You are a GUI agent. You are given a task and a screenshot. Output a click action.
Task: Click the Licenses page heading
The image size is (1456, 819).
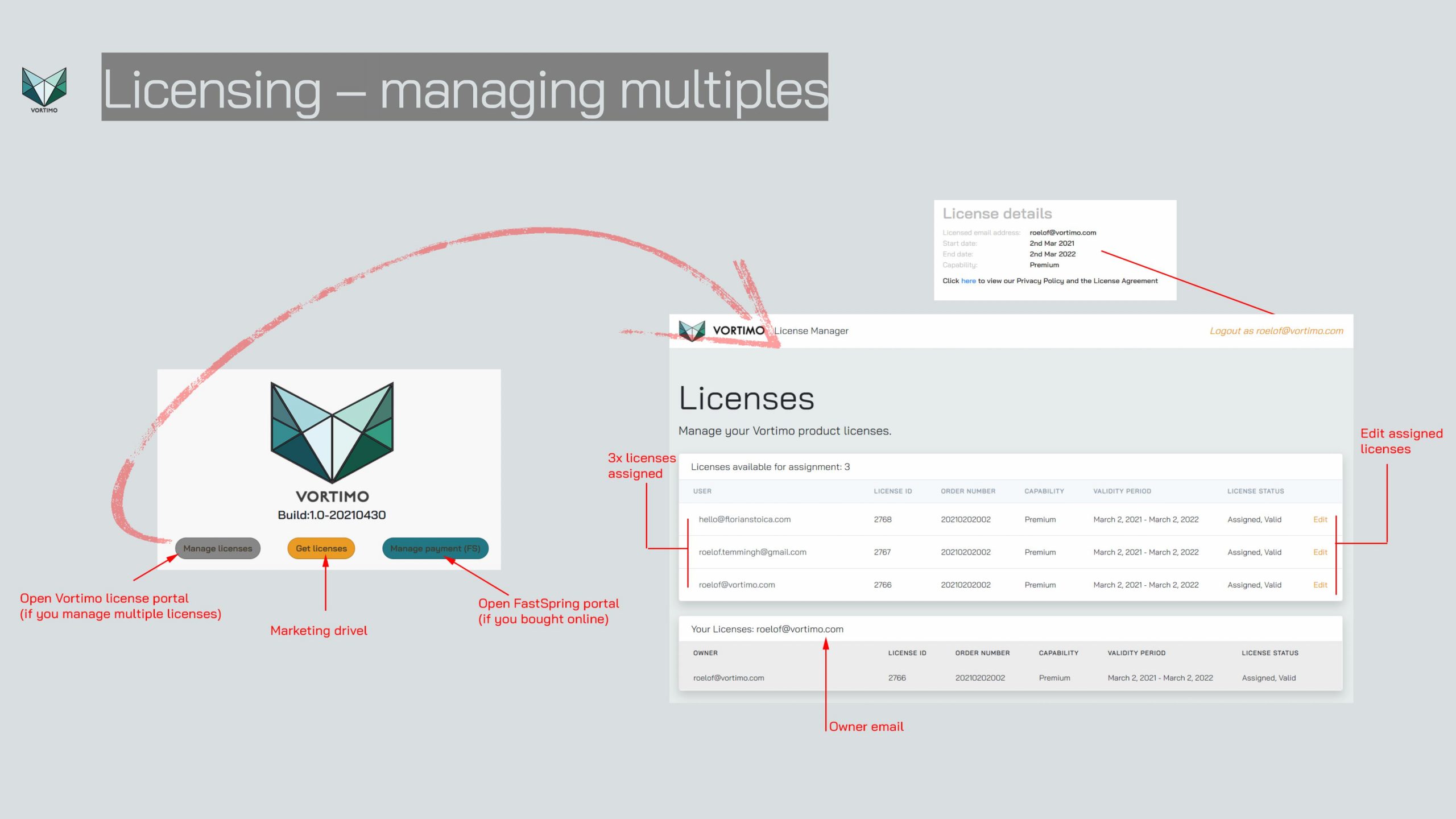(746, 398)
